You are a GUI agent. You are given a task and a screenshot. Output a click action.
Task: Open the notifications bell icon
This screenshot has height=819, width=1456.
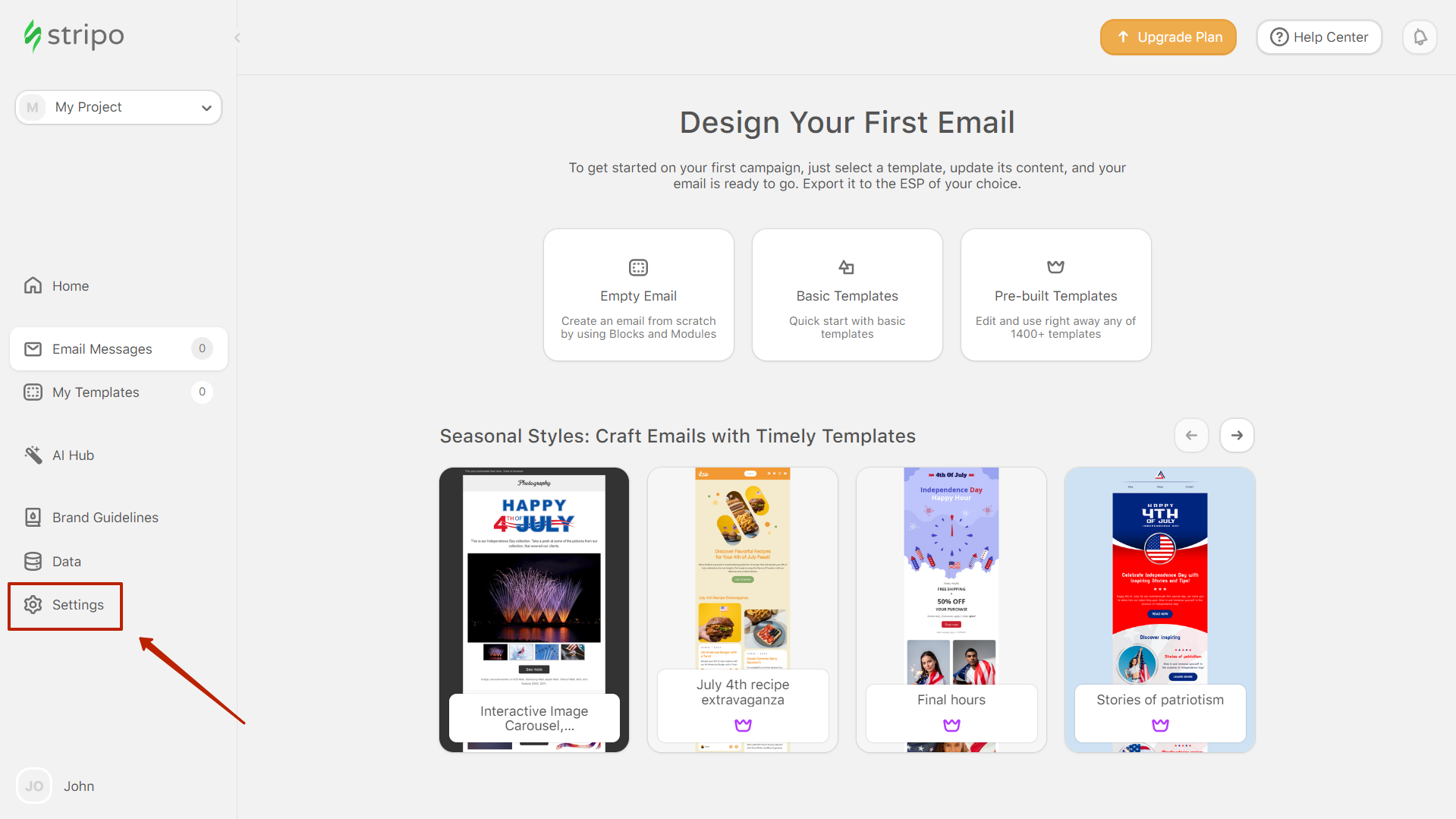pos(1420,37)
